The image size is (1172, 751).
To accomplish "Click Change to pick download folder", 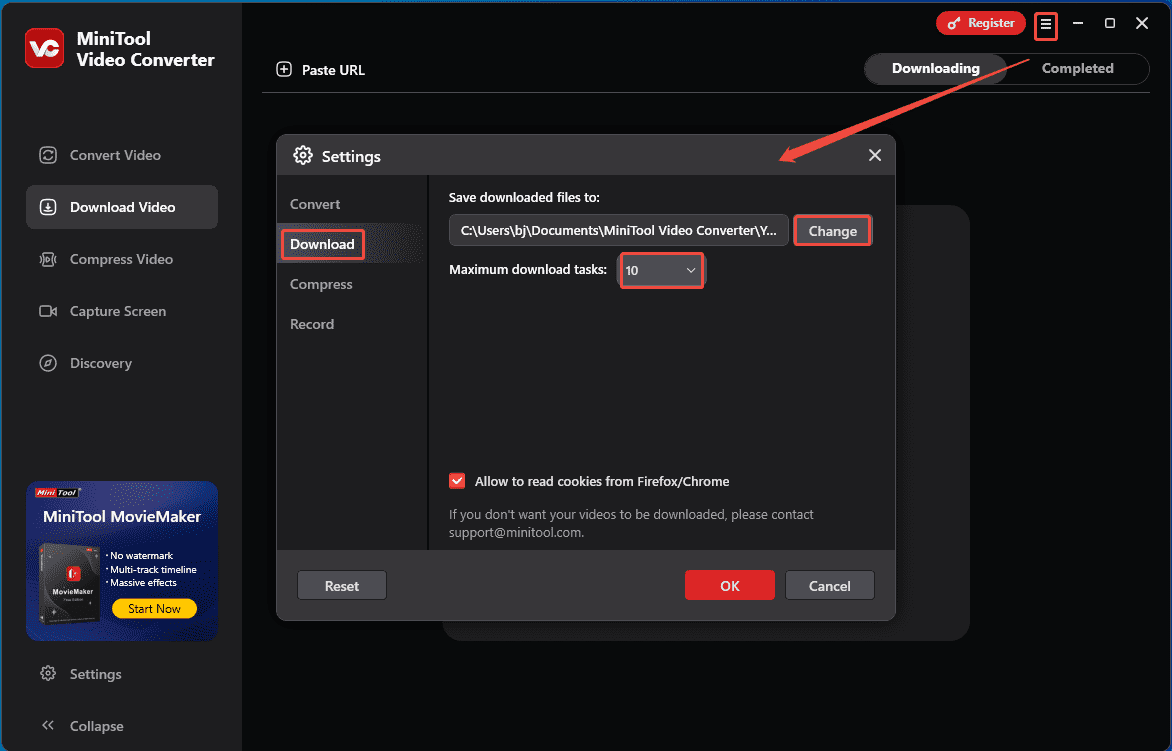I will [x=832, y=231].
